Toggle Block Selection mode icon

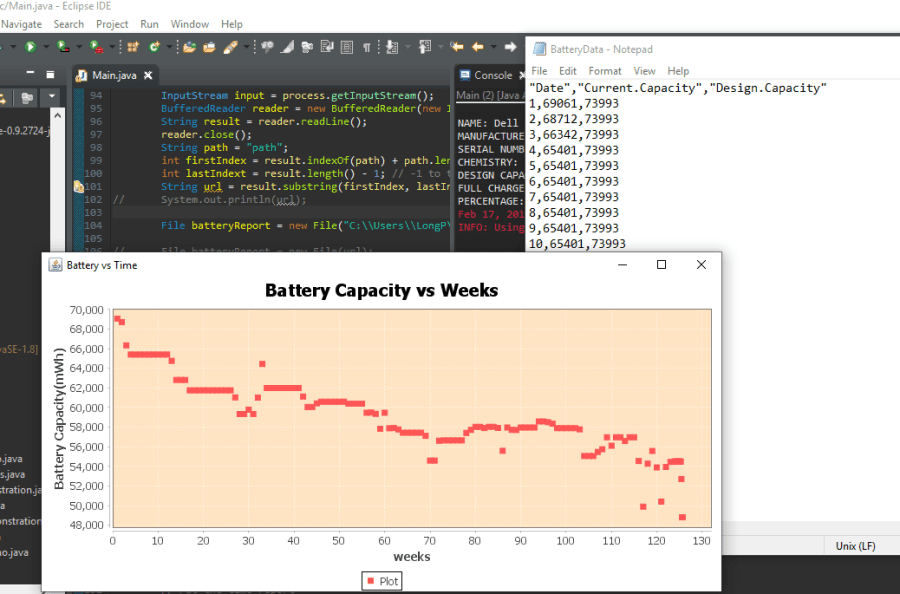tap(347, 47)
